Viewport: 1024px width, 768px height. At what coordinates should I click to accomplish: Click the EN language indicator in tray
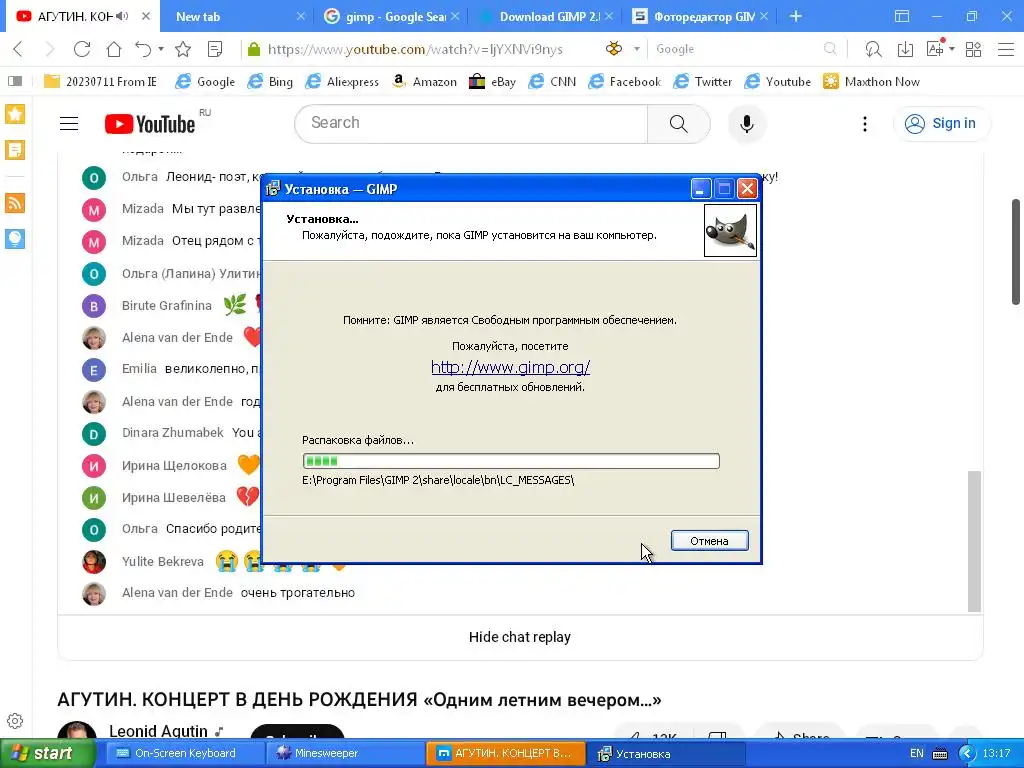tap(917, 754)
